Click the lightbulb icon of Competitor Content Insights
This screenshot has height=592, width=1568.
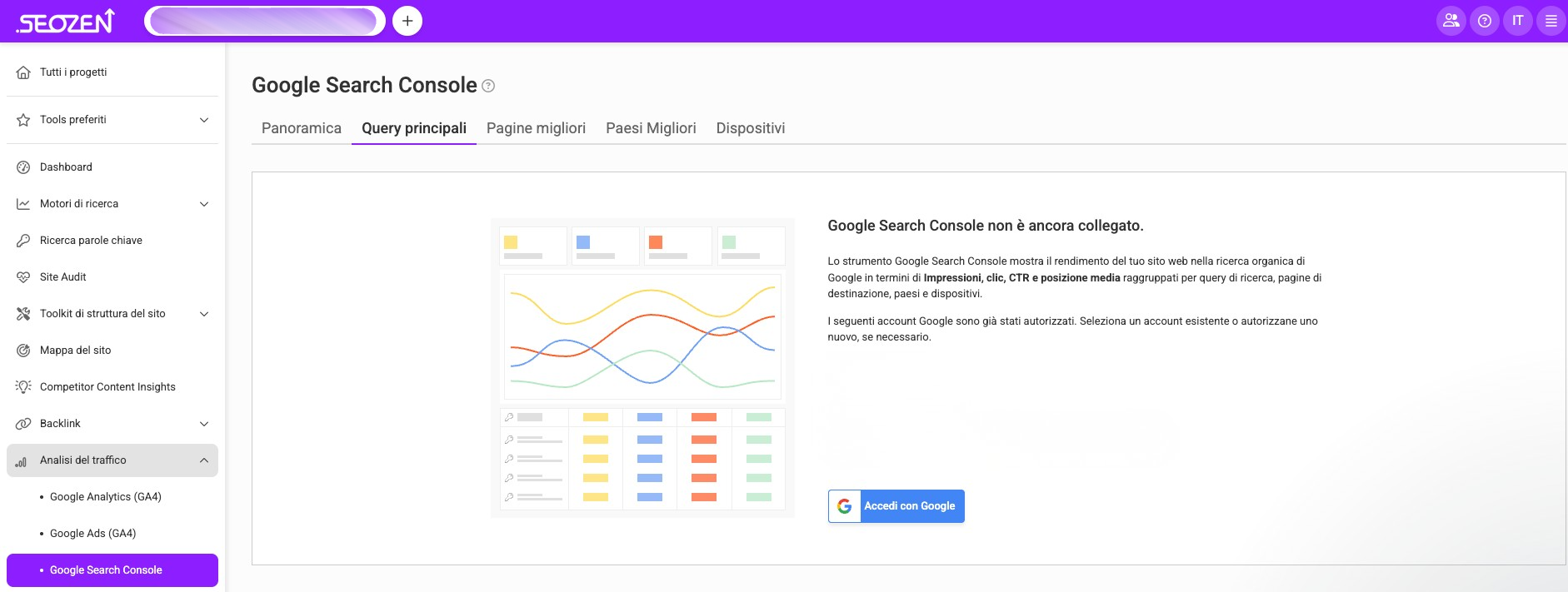point(23,387)
